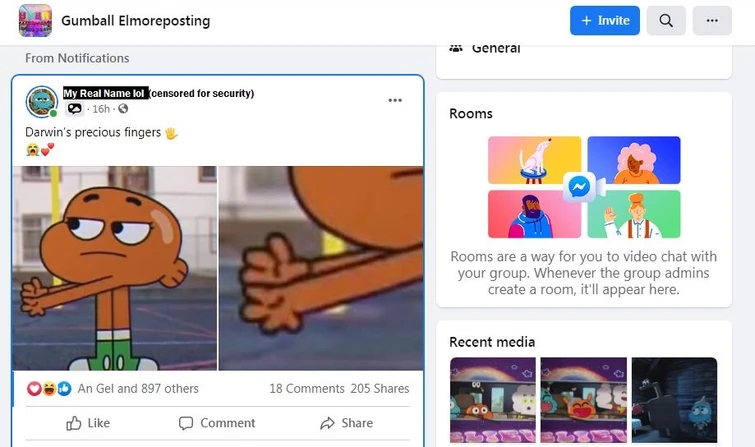This screenshot has width=755, height=447.
Task: Click the Messenger Rooms camera icon
Action: coord(585,187)
